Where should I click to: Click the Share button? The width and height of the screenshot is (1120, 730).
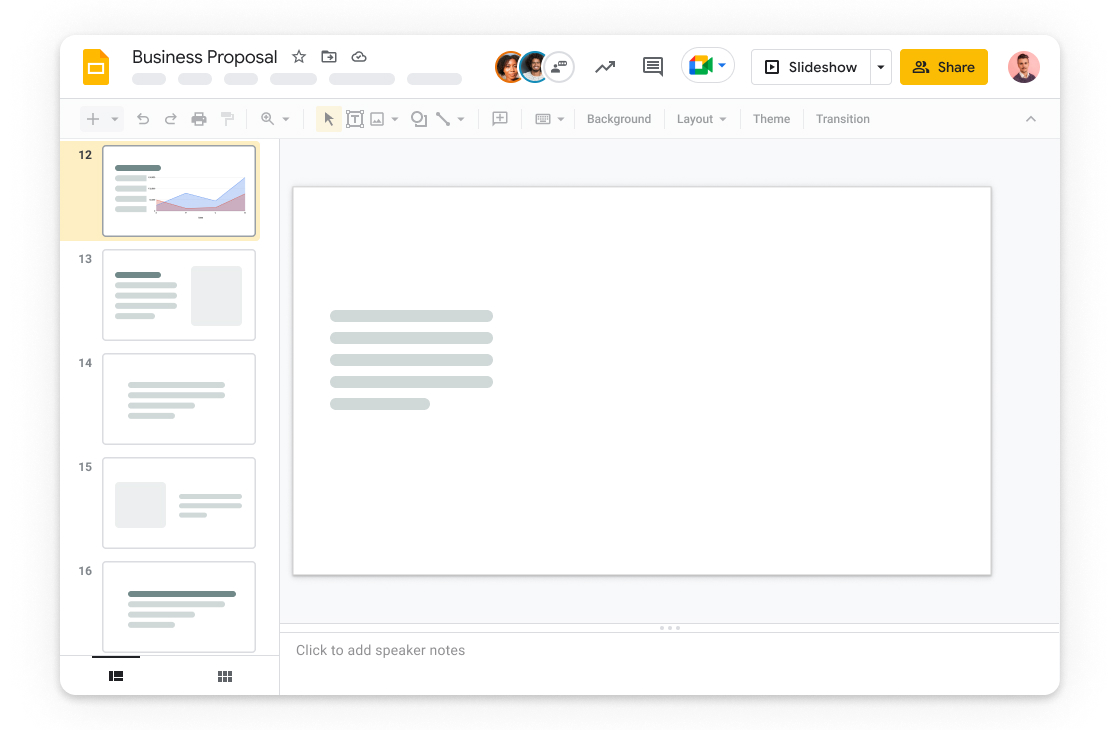(943, 67)
